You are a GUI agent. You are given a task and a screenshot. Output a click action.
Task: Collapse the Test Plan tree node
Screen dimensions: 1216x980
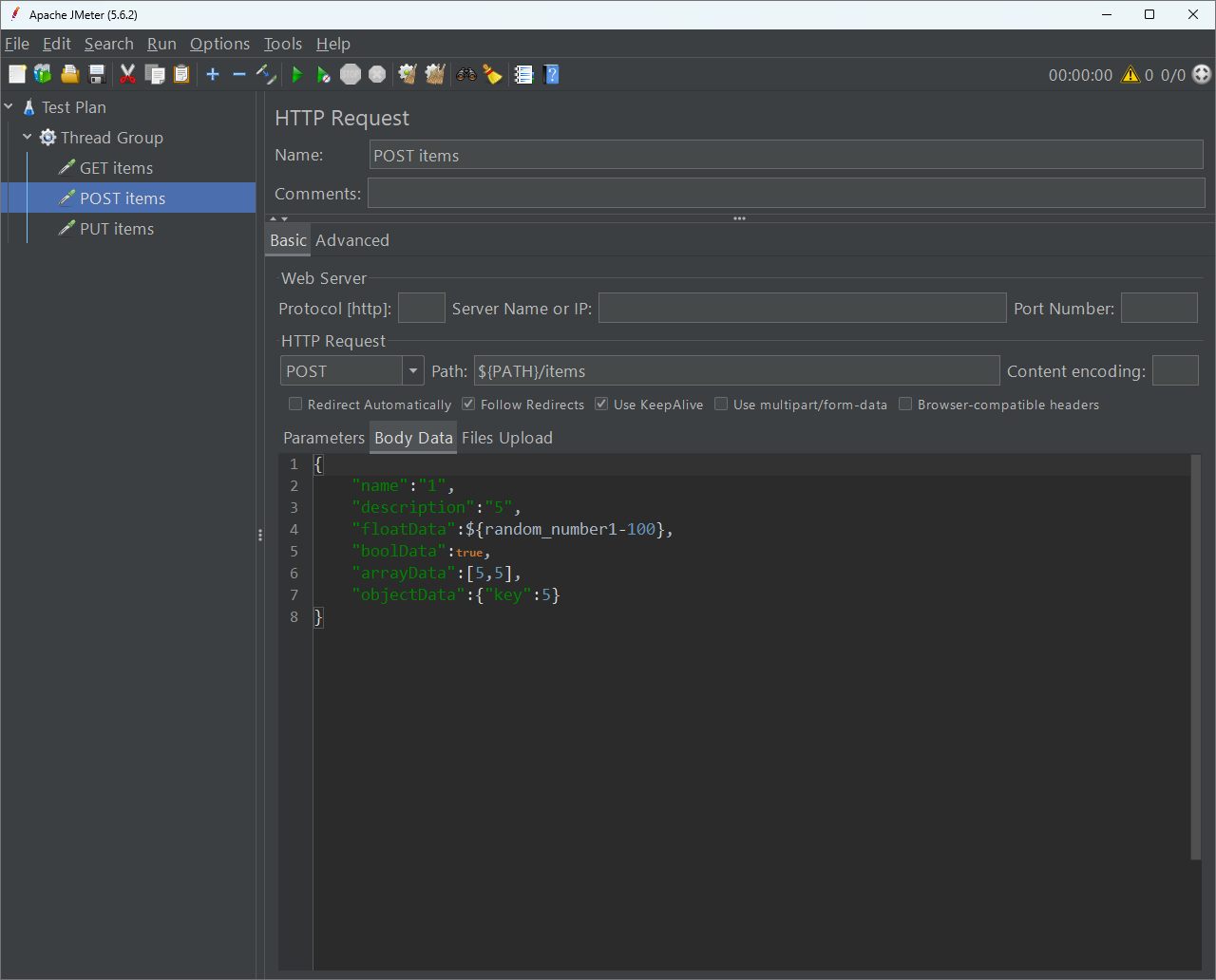tap(9, 107)
